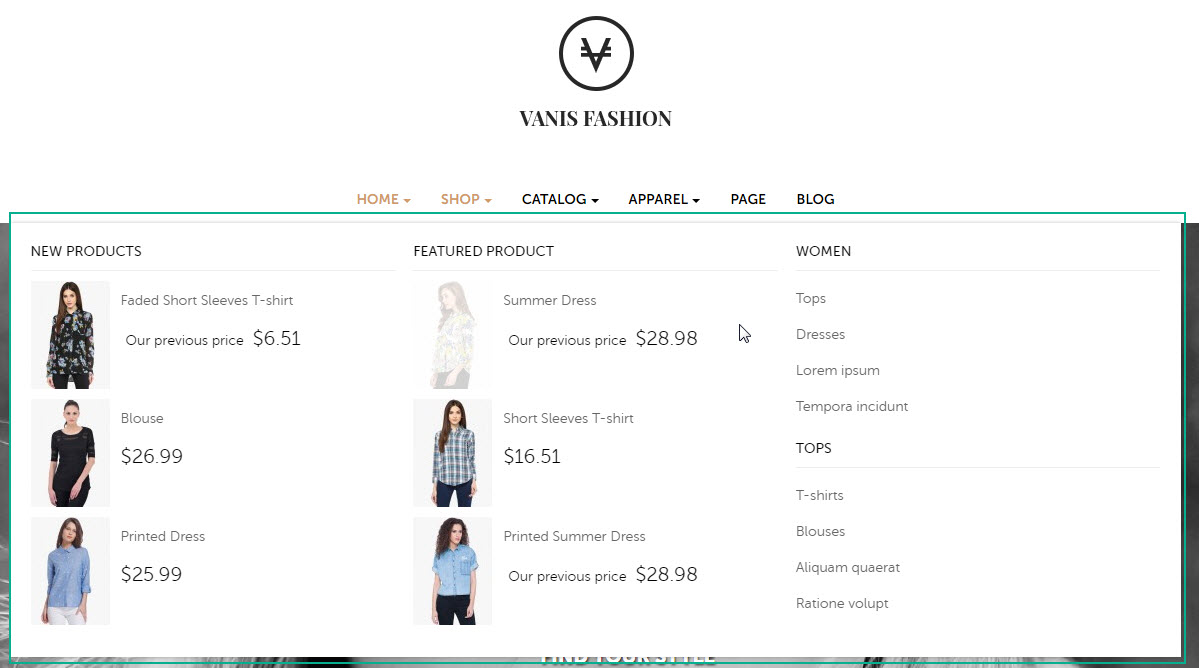Go to the Dresses category link
The height and width of the screenshot is (668, 1199).
(820, 334)
